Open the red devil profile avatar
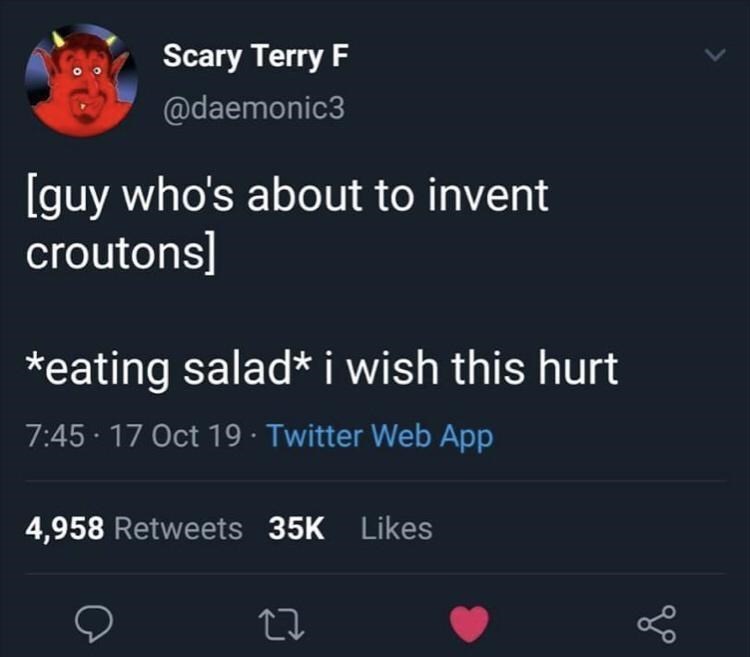This screenshot has width=750, height=657. tap(82, 81)
